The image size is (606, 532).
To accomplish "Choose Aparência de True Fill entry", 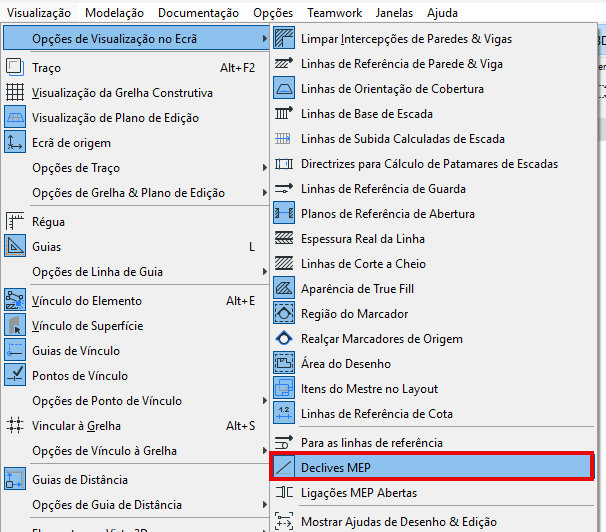I will pos(433,289).
